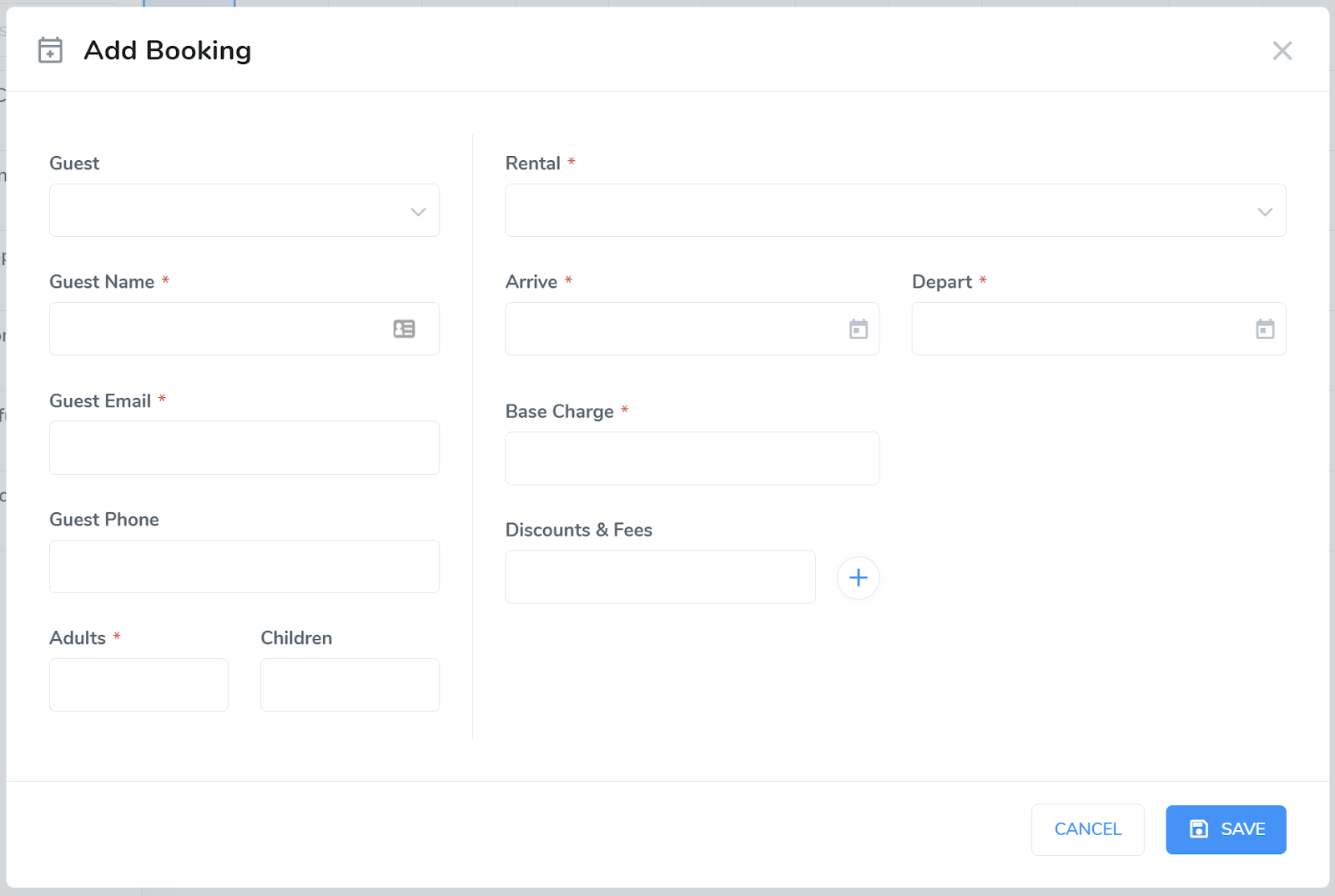Close the Add Booking dialog
The width and height of the screenshot is (1335, 896).
[x=1282, y=51]
